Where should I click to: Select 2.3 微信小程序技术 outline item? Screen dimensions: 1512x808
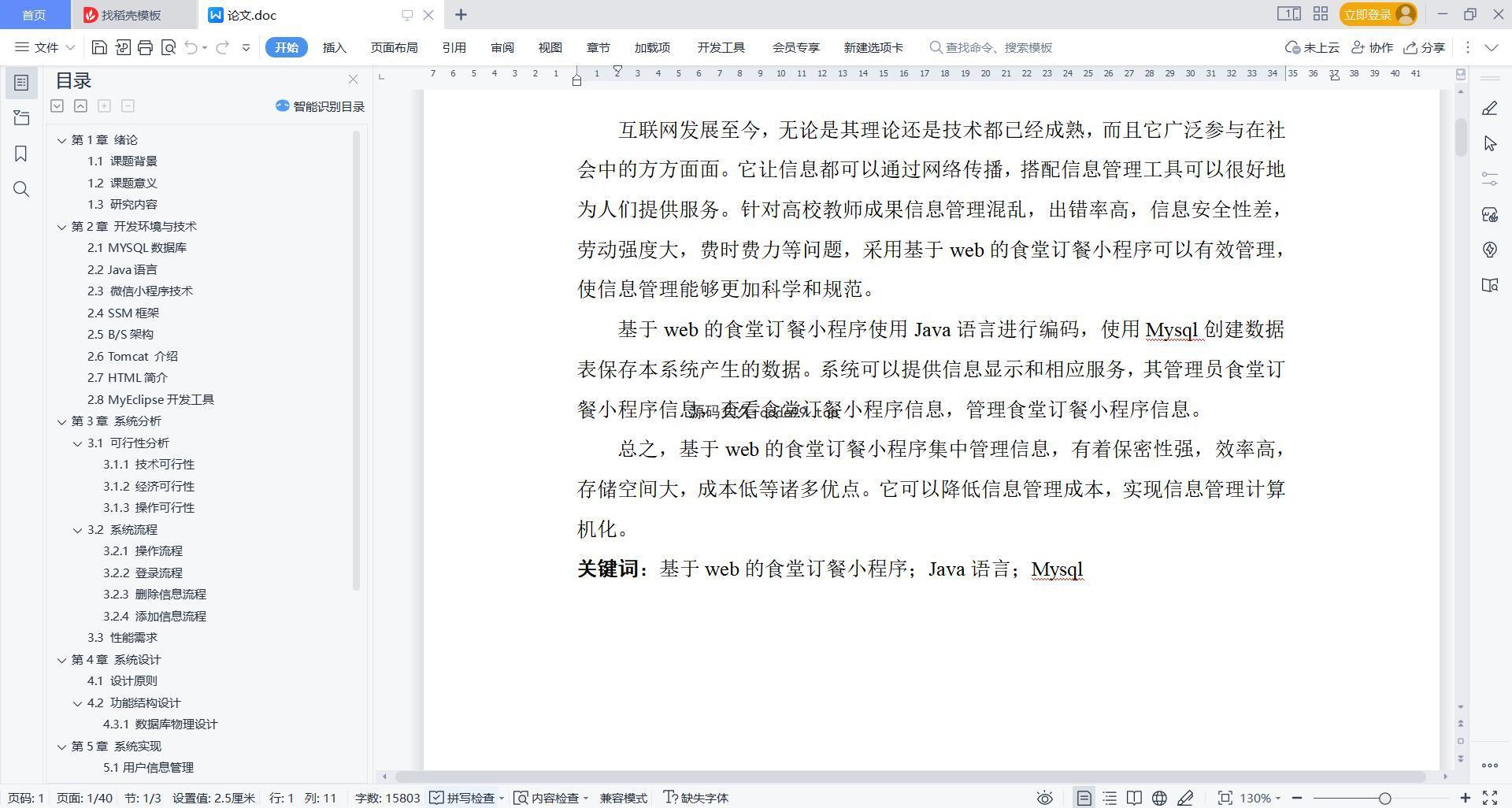pyautogui.click(x=139, y=291)
